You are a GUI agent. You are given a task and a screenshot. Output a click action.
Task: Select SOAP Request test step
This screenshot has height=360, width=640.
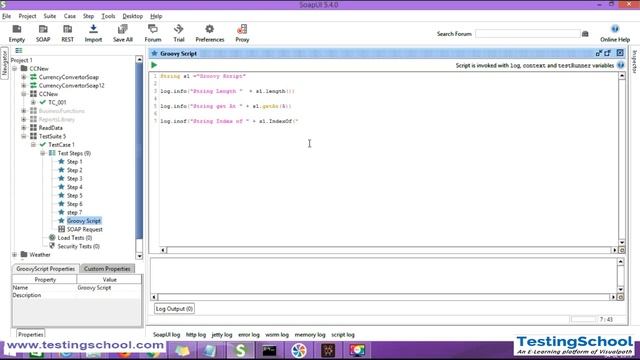pyautogui.click(x=84, y=229)
